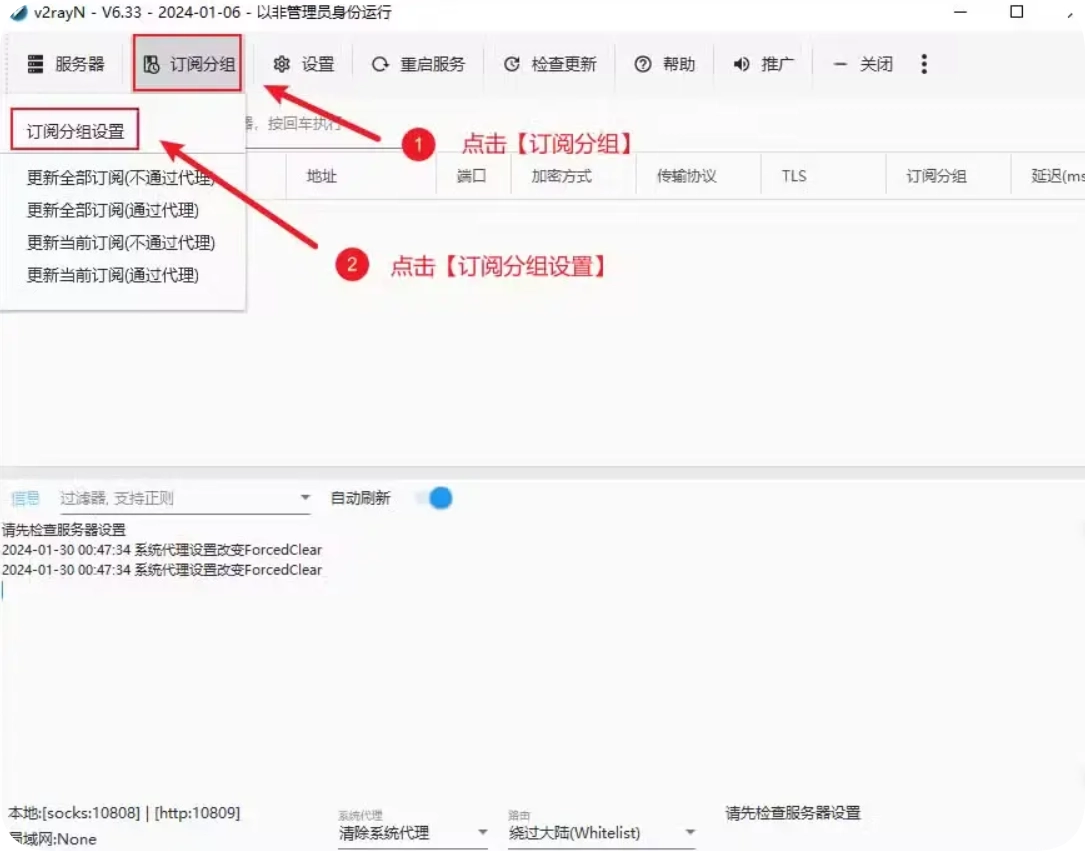1085x851 pixels.
Task: Click the Servers (服务器) toolbar icon
Action: click(x=36, y=64)
